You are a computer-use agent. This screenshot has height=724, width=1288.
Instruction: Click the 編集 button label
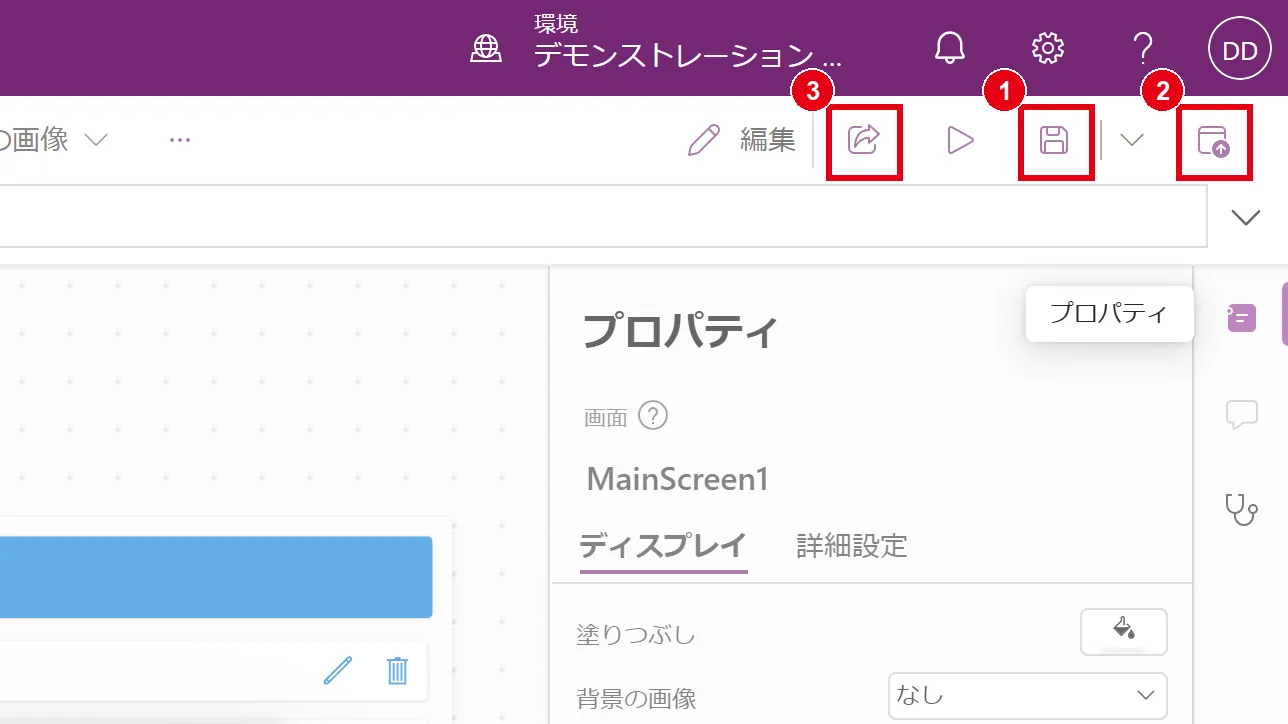point(768,141)
